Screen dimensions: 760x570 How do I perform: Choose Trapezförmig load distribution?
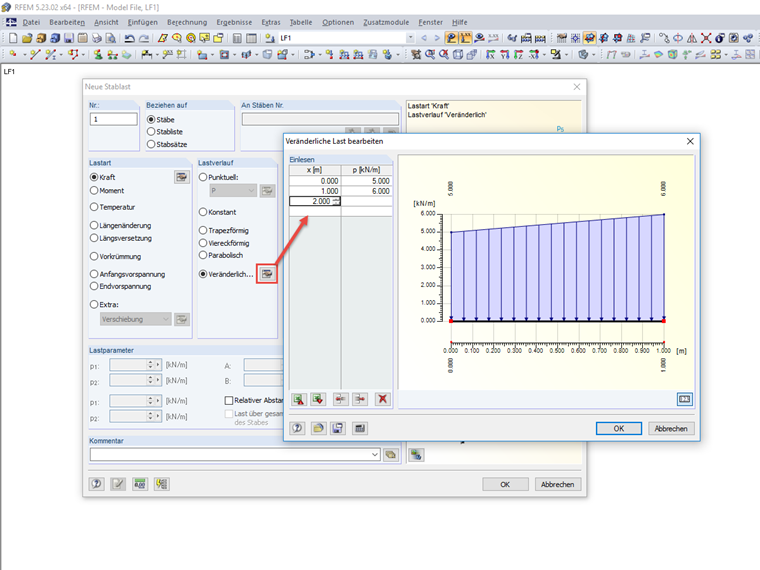(x=203, y=230)
